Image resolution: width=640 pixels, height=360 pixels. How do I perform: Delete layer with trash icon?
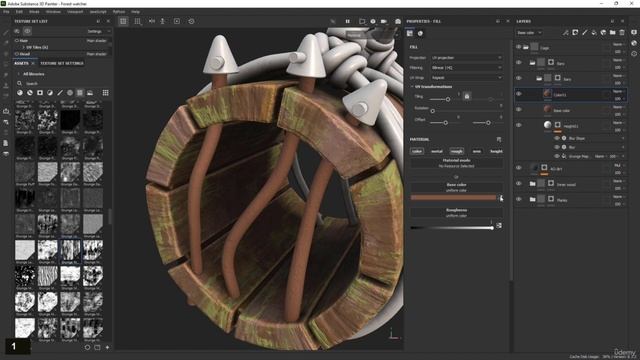coord(622,32)
